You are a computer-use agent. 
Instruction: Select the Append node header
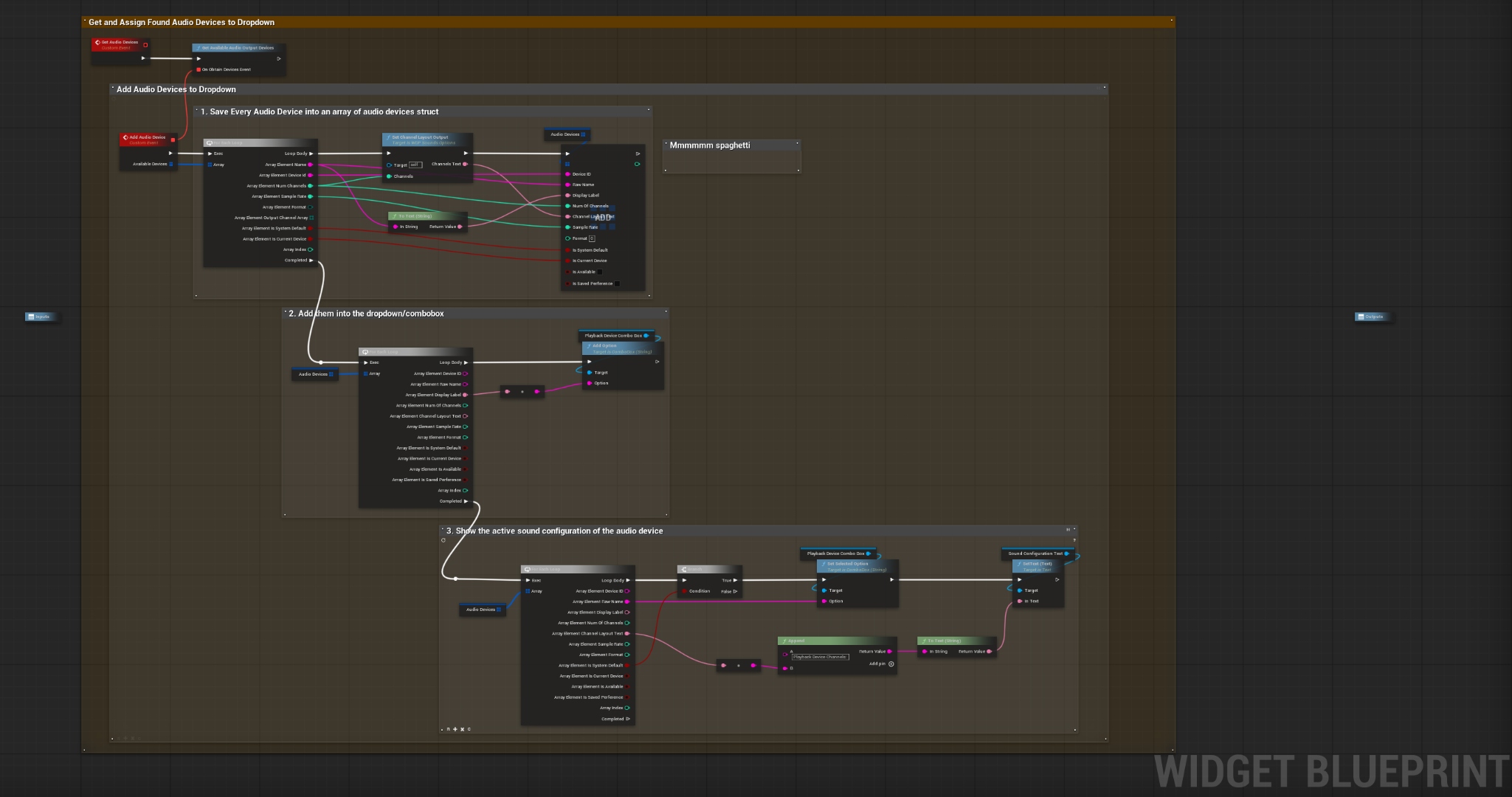coord(838,641)
